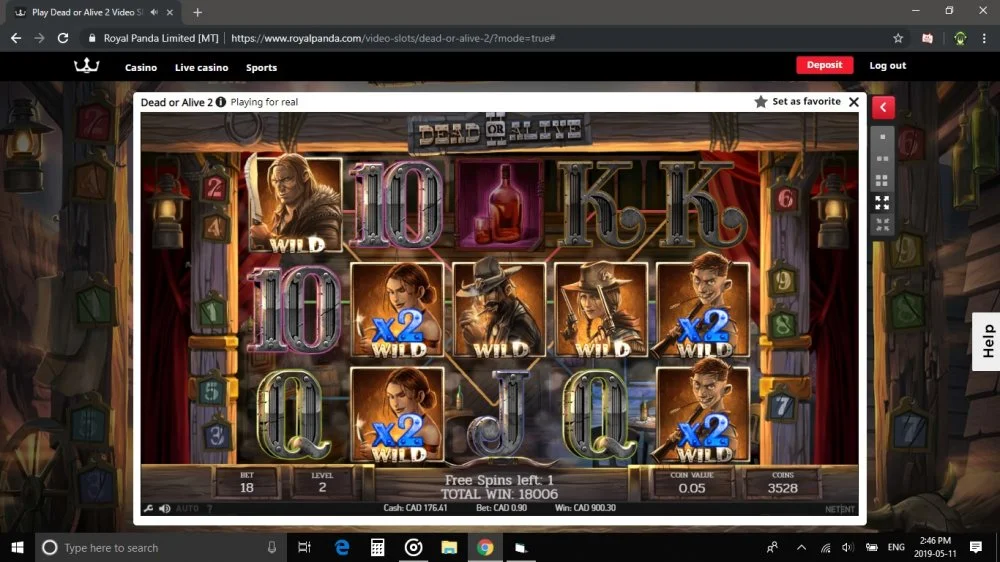The image size is (1000, 562).
Task: Go back in the browser
Action: click(16, 38)
